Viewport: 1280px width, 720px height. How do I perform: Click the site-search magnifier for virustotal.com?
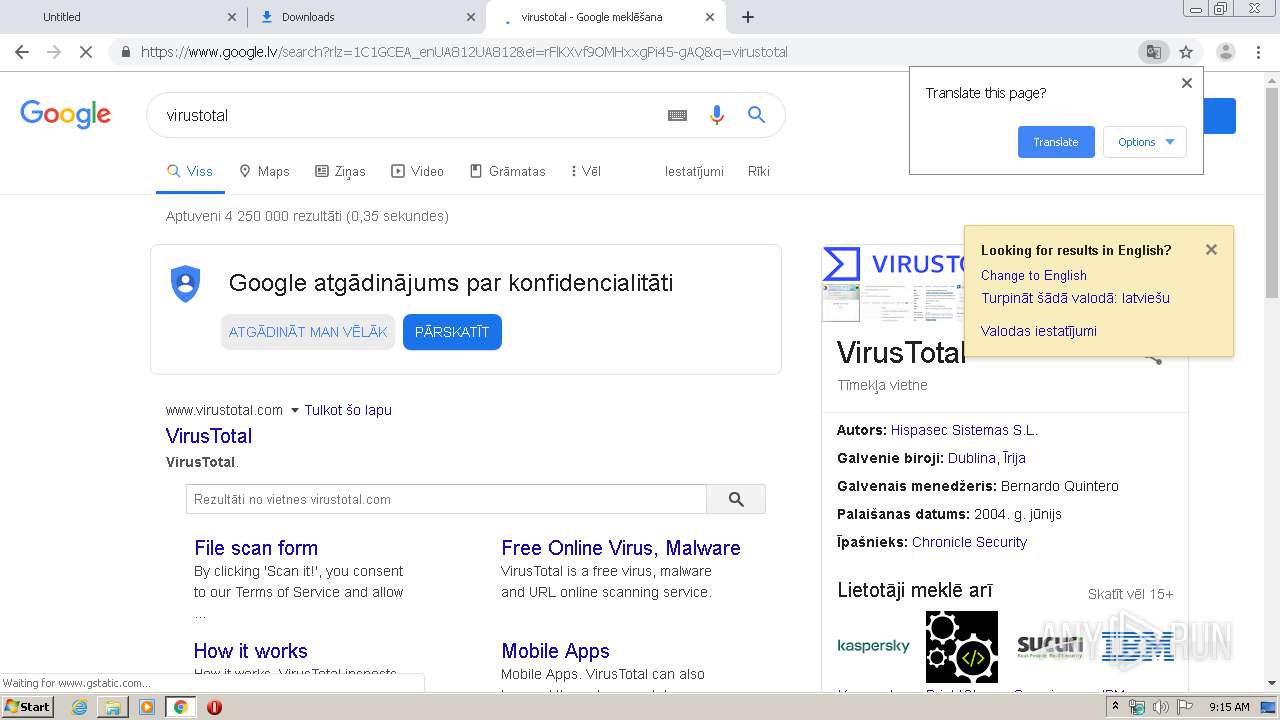[x=736, y=499]
